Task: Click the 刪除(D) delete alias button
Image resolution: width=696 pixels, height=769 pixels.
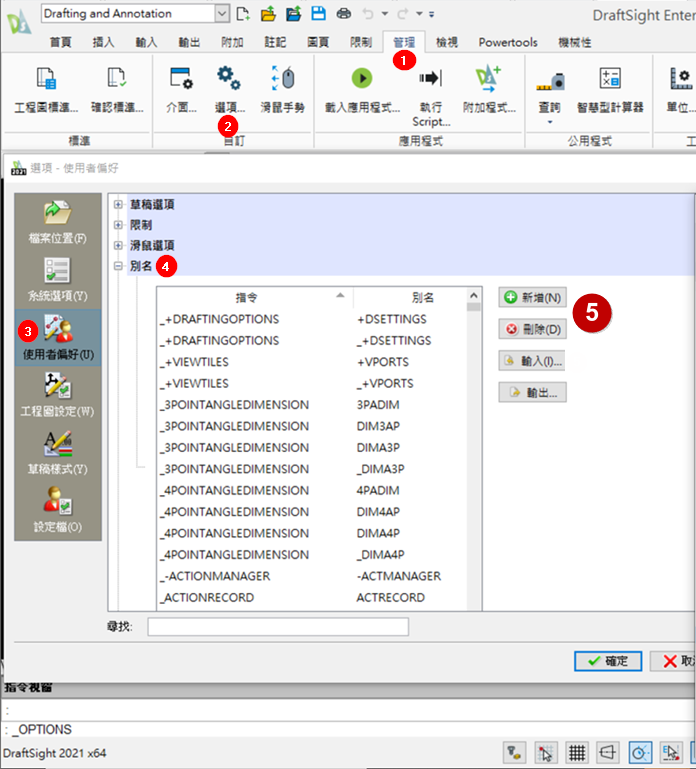Action: 533,329
